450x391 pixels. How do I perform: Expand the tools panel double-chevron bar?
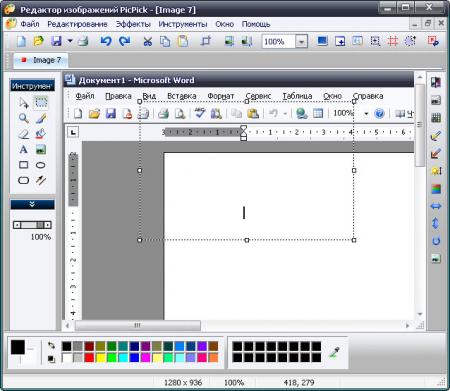pos(32,204)
